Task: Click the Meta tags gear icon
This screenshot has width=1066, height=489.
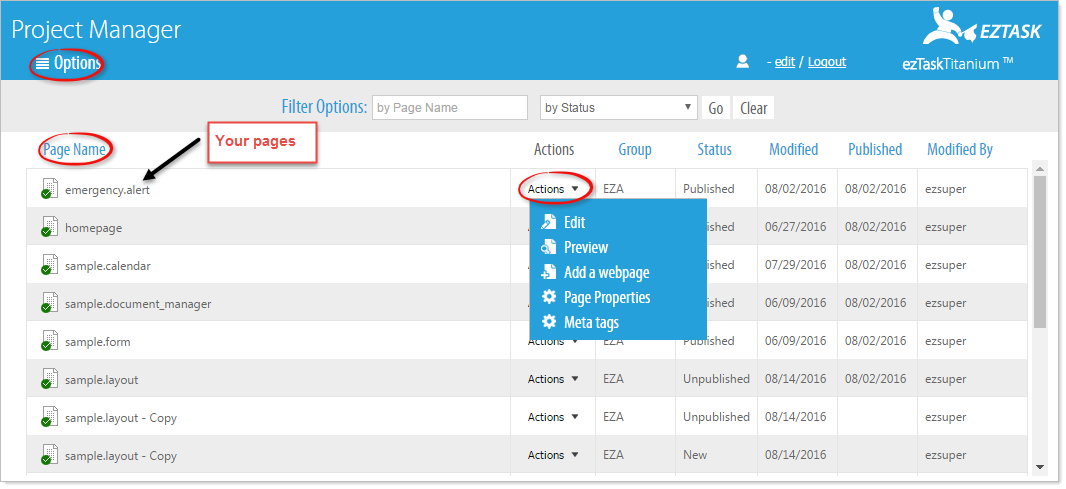Action: click(x=549, y=322)
